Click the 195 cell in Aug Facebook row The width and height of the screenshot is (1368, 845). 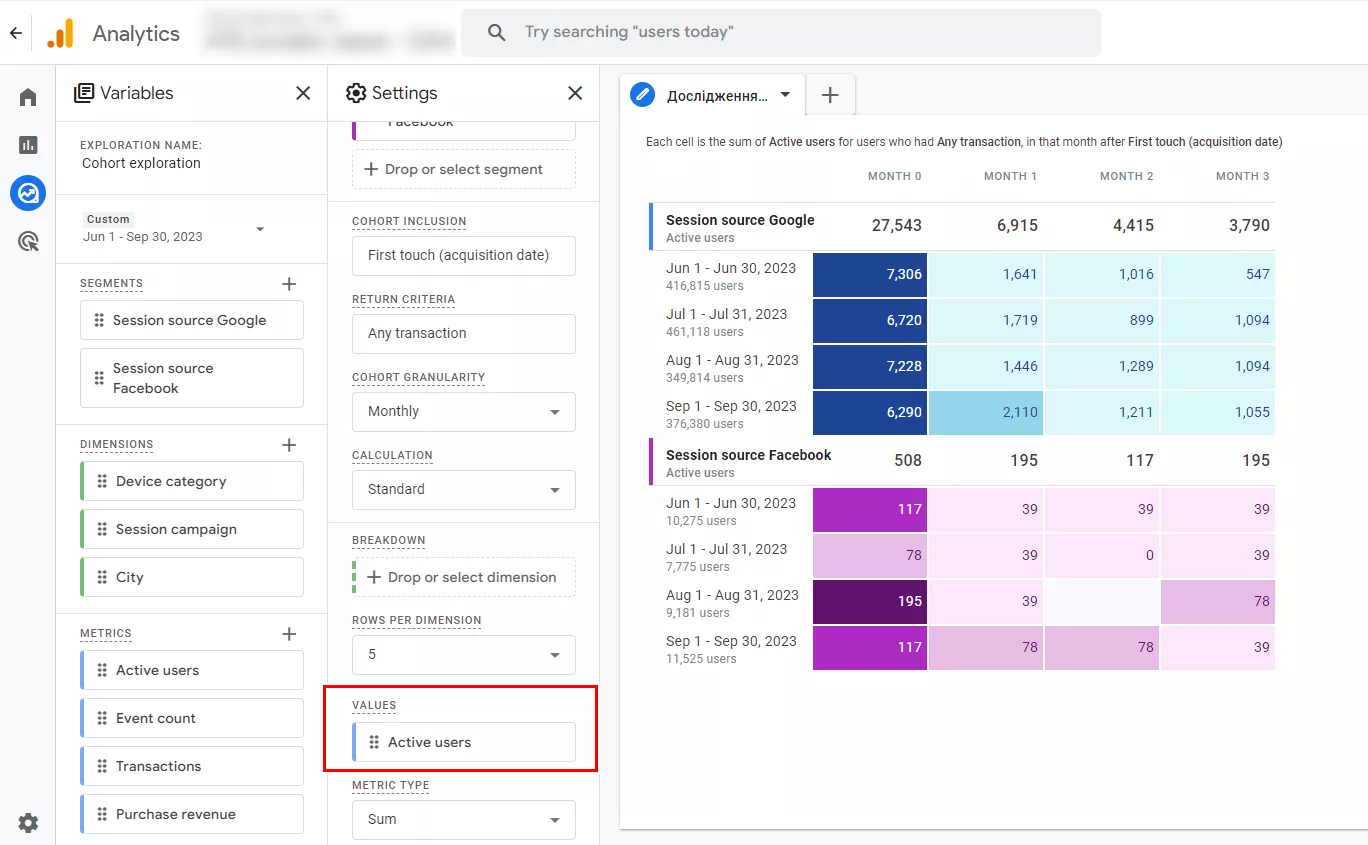[870, 601]
